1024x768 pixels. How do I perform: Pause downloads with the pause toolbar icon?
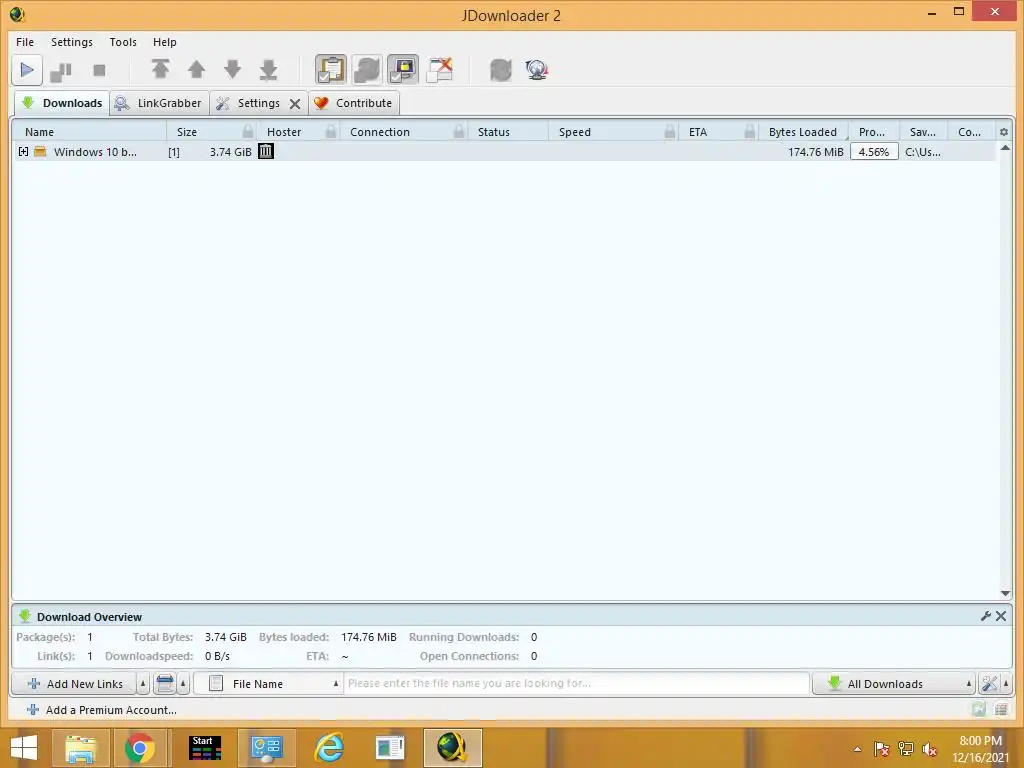(x=61, y=71)
